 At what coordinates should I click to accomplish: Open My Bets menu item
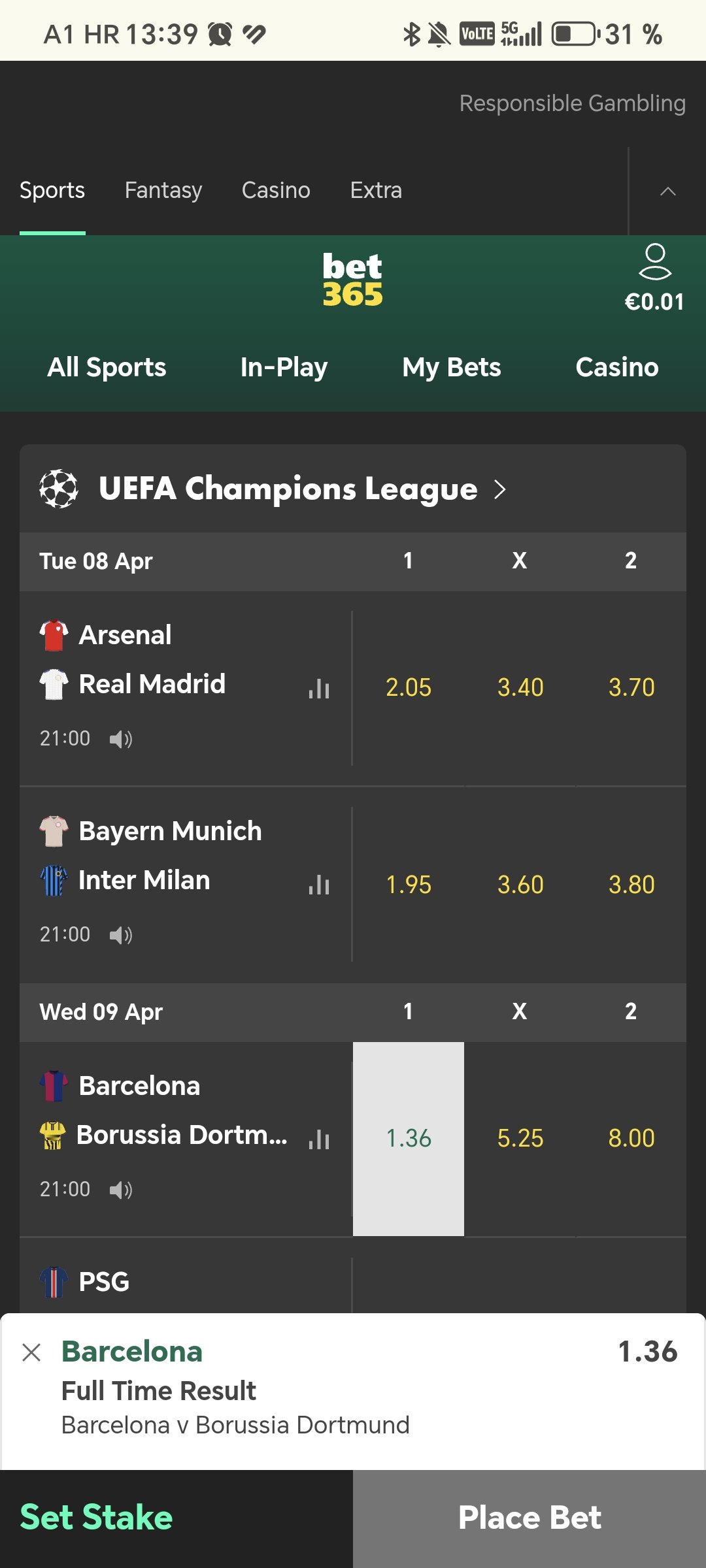point(452,367)
